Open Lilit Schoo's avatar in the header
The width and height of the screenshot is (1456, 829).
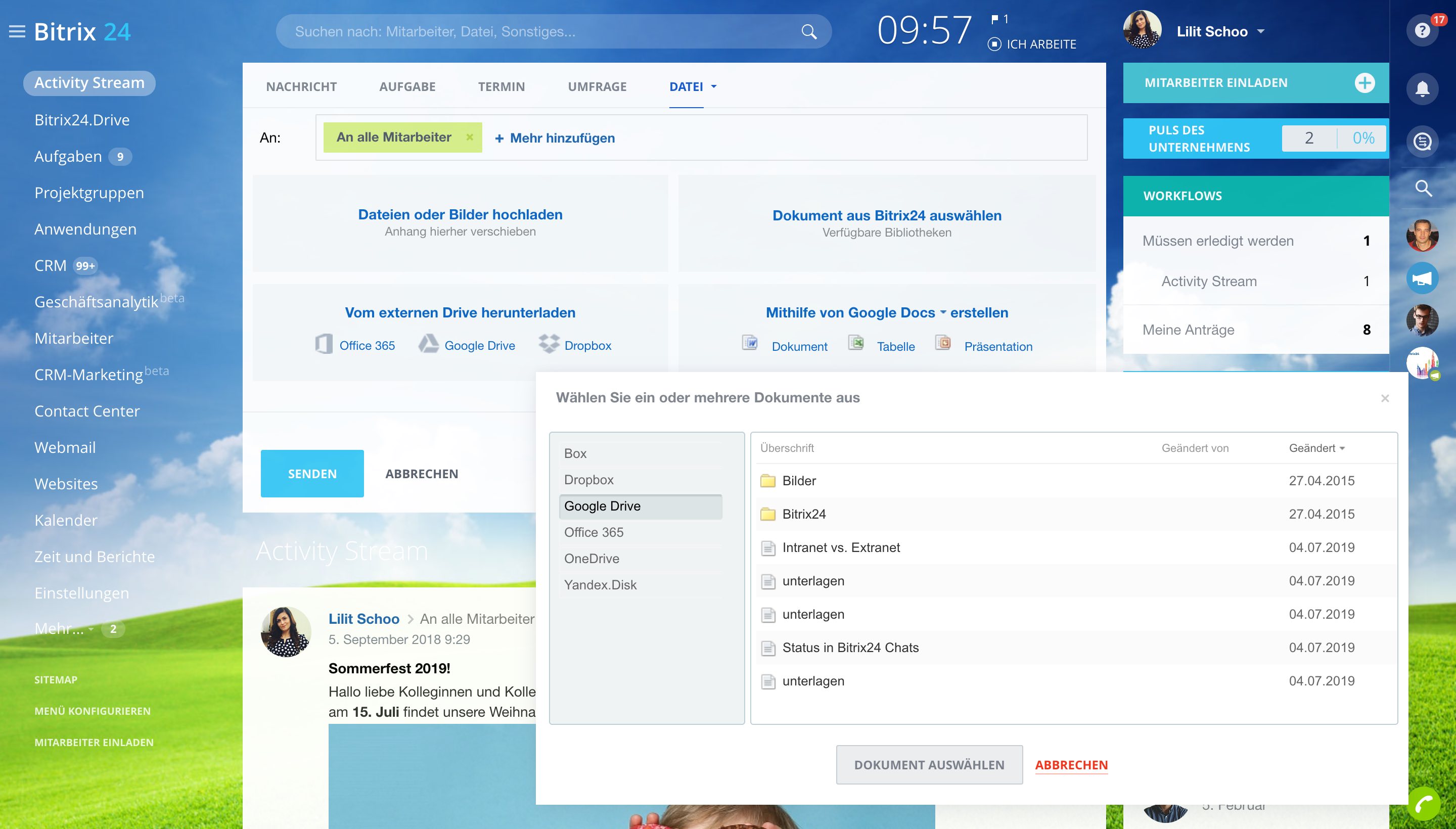[1142, 30]
